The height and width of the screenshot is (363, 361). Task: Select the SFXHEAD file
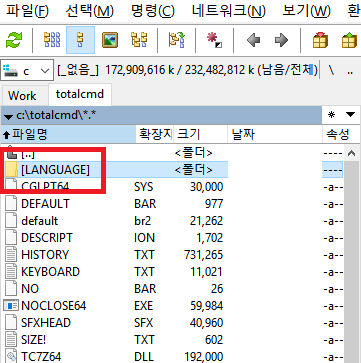tap(173, 323)
